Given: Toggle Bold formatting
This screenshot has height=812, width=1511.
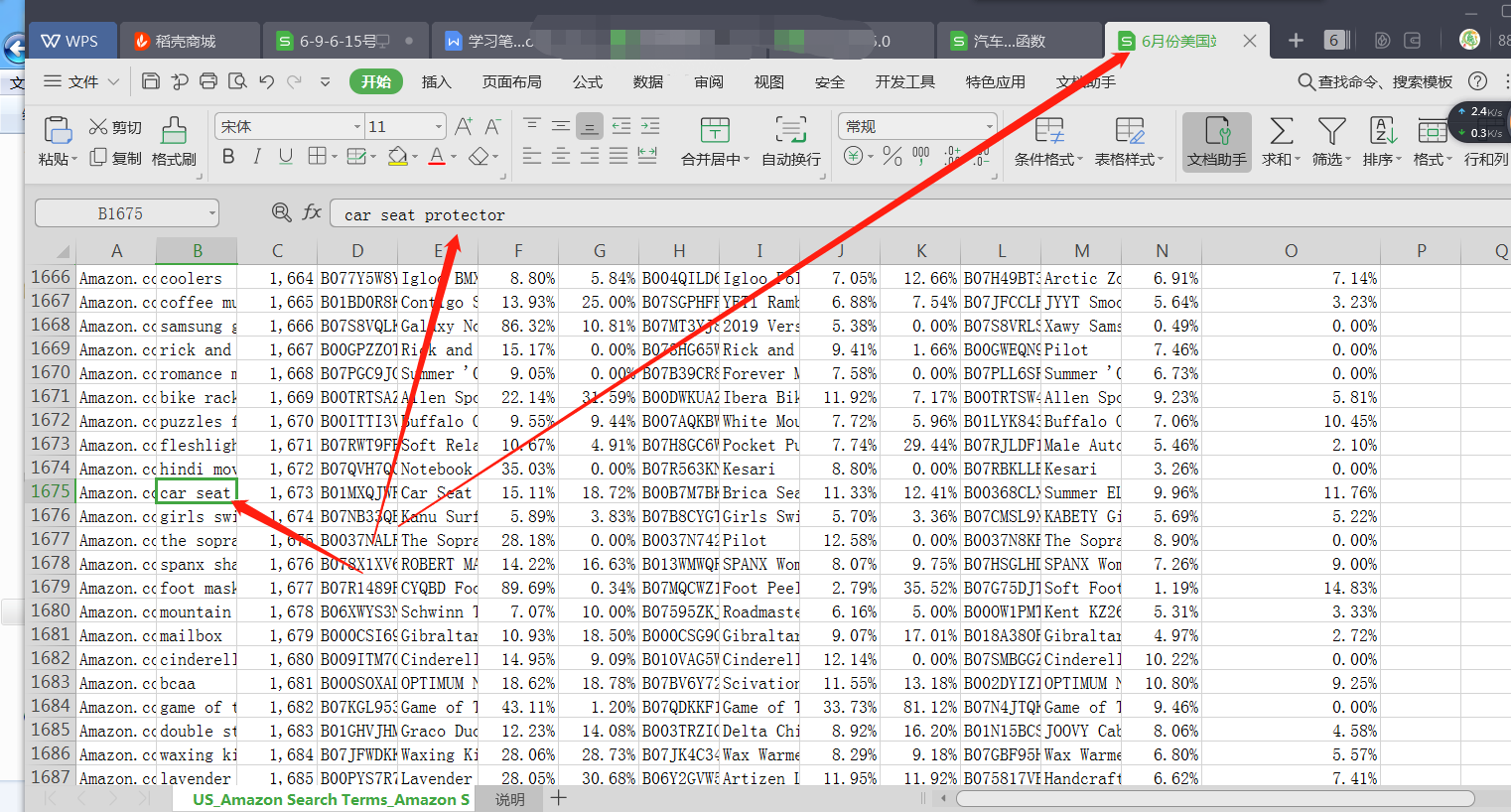Looking at the screenshot, I should [229, 156].
